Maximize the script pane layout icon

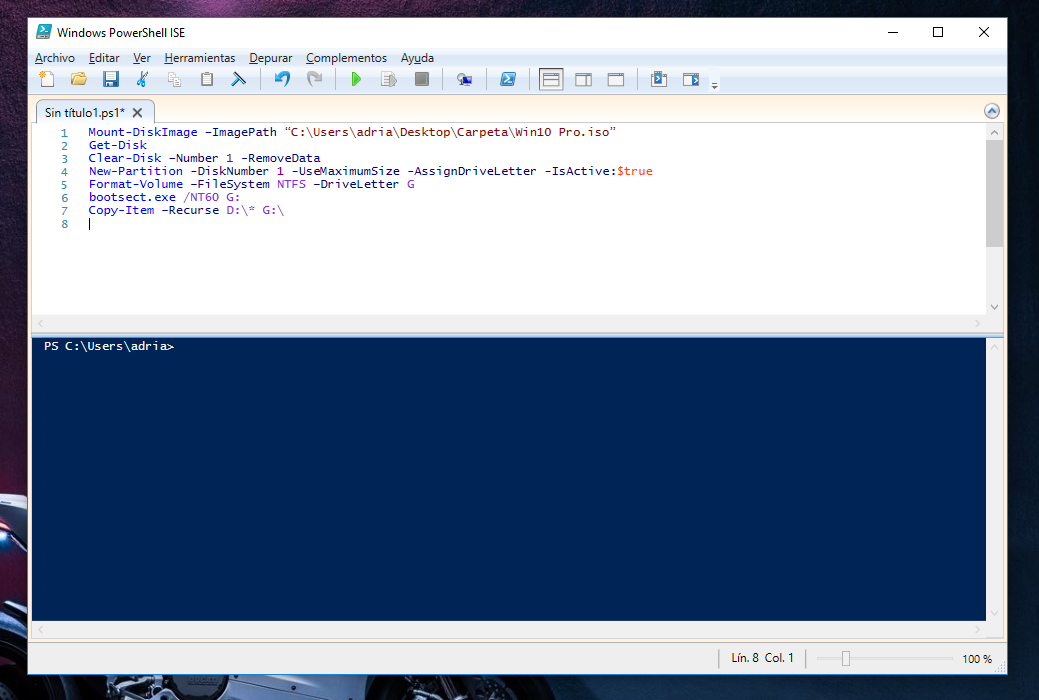click(x=616, y=80)
